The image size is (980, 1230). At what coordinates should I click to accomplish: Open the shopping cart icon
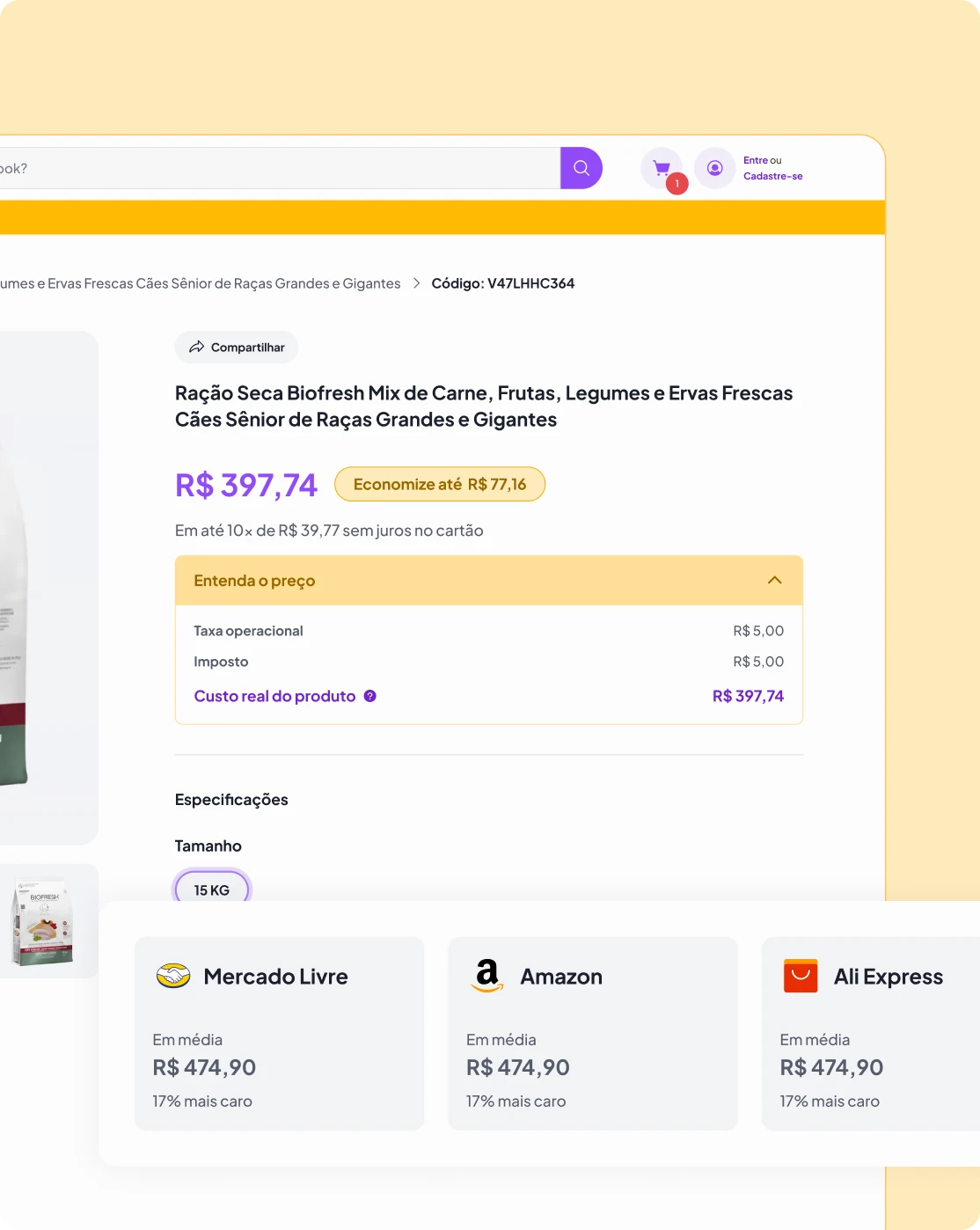(662, 168)
